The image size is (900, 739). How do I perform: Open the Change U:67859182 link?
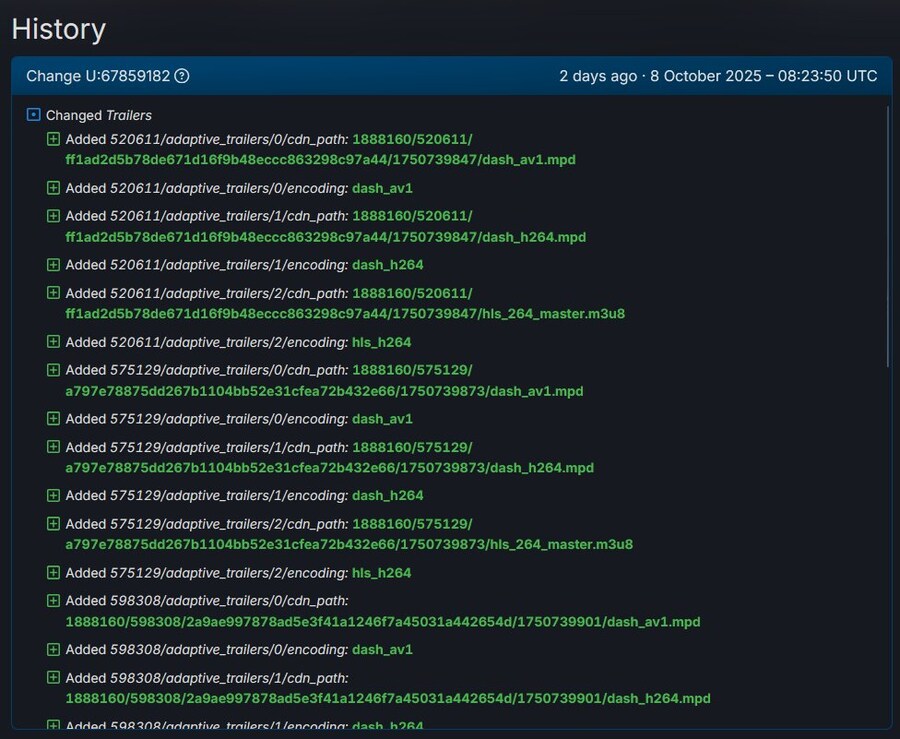coord(98,77)
